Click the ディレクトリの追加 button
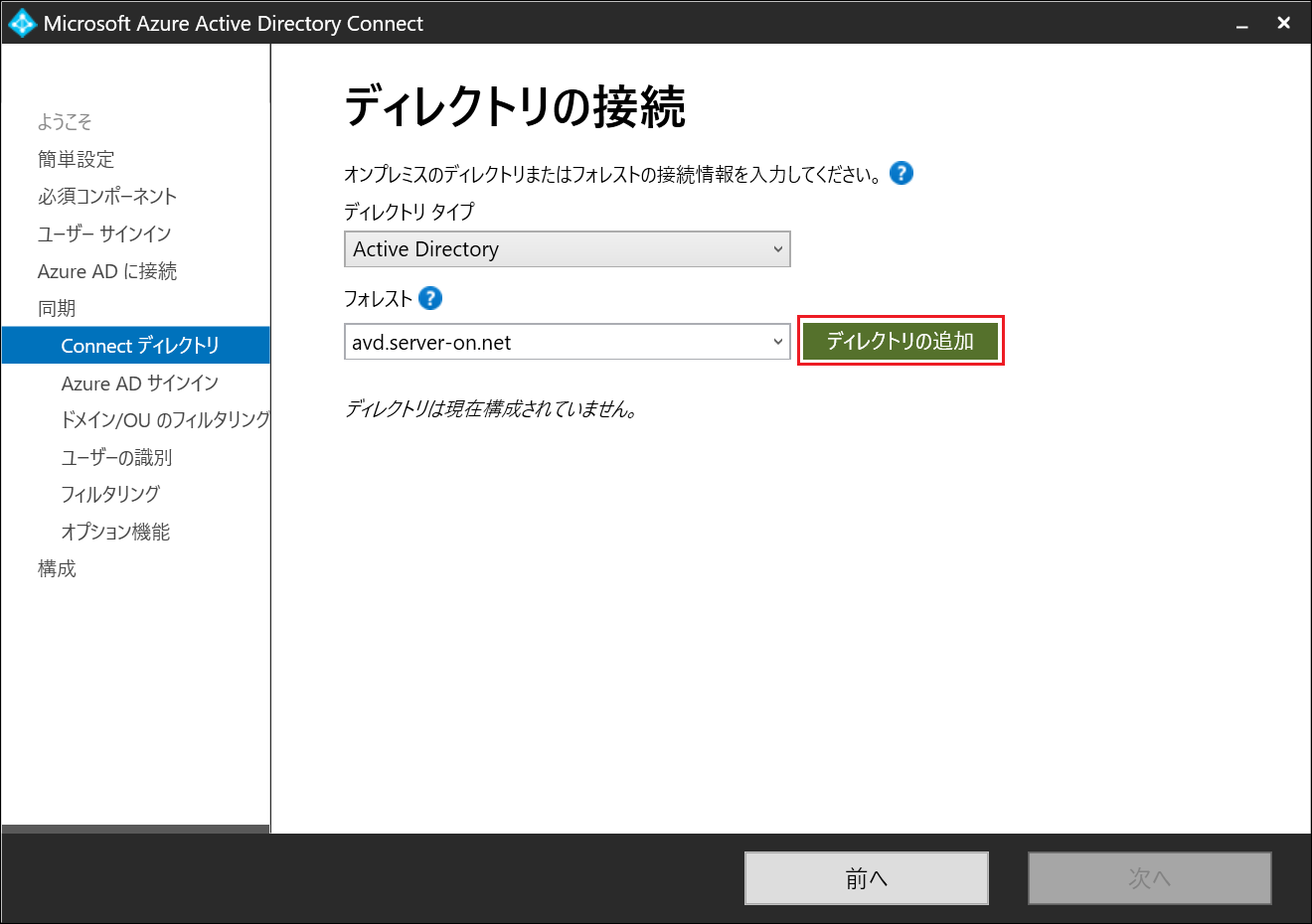 (901, 341)
